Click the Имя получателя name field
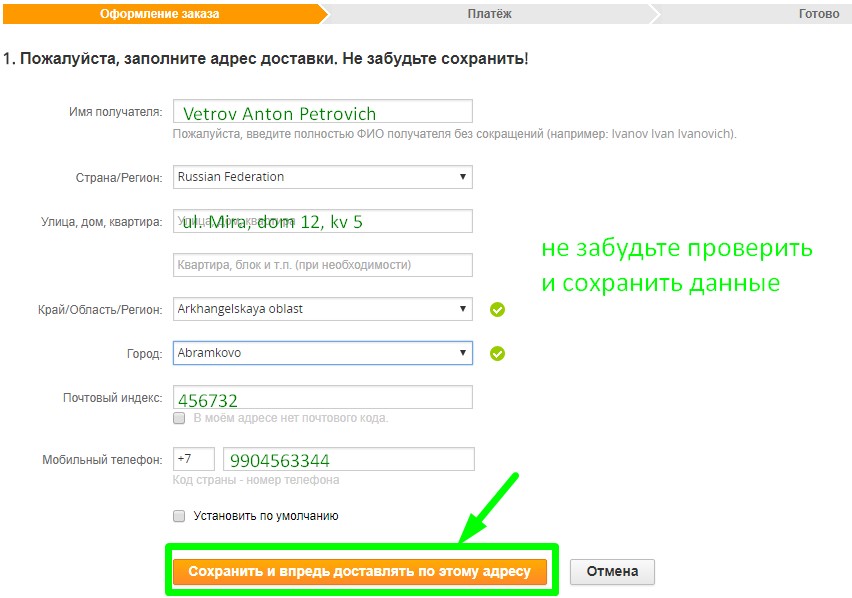The height and width of the screenshot is (598, 852). (x=322, y=110)
